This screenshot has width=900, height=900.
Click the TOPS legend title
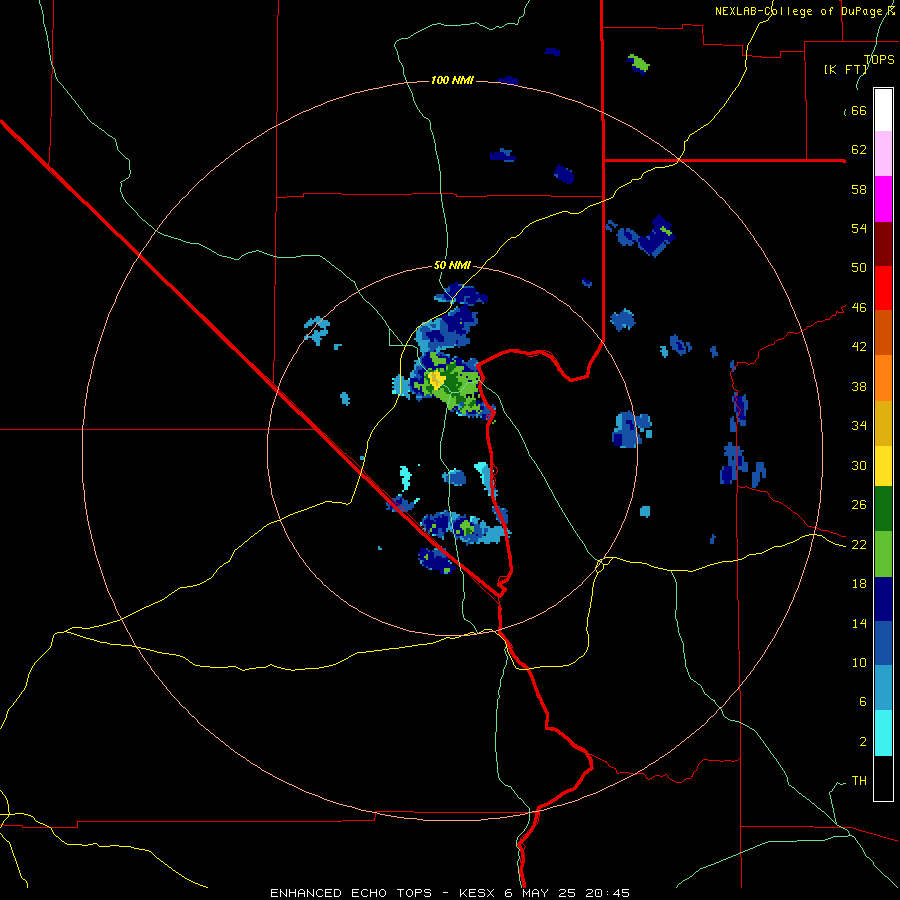coord(879,60)
